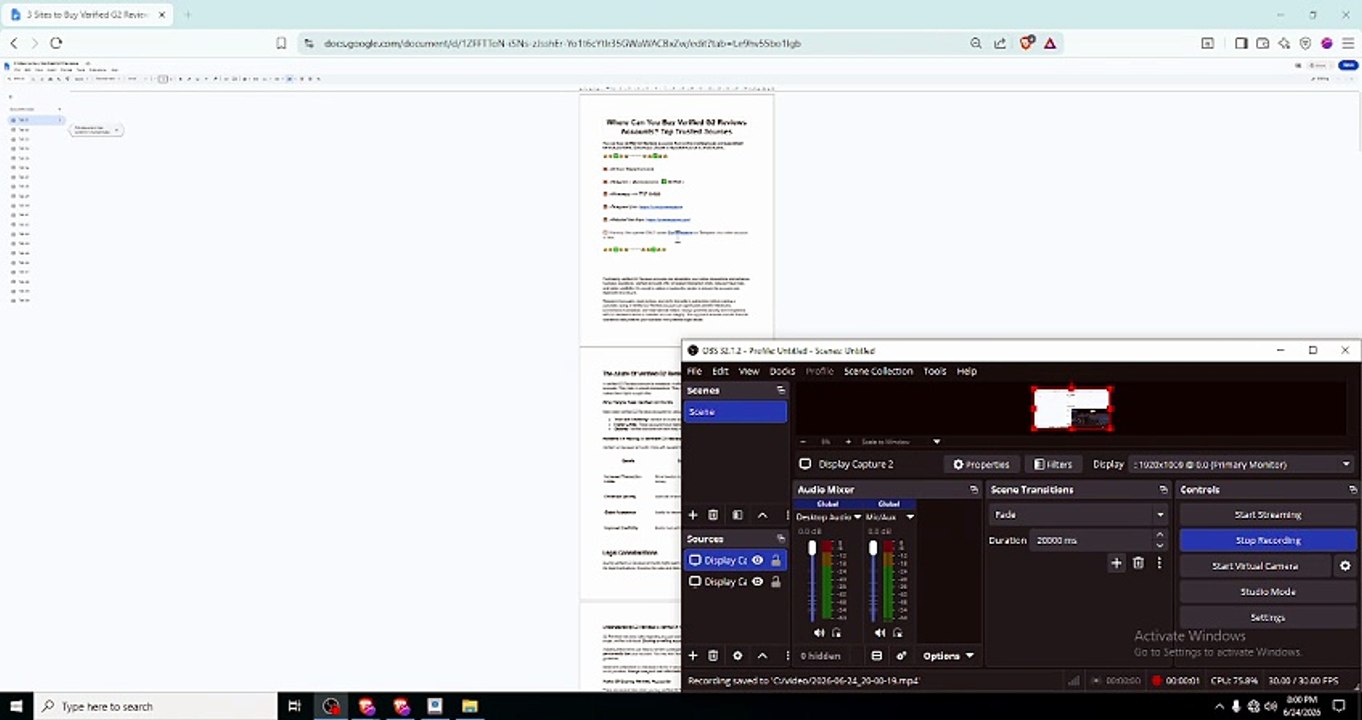
Task: Add a scene transition with the plus icon
Action: click(x=1116, y=563)
